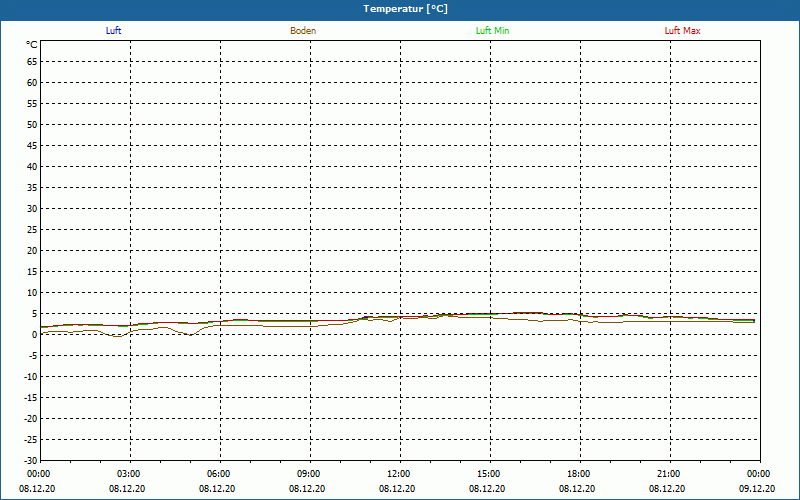Click the '03:00' time axis label
800x500 pixels.
click(128, 474)
